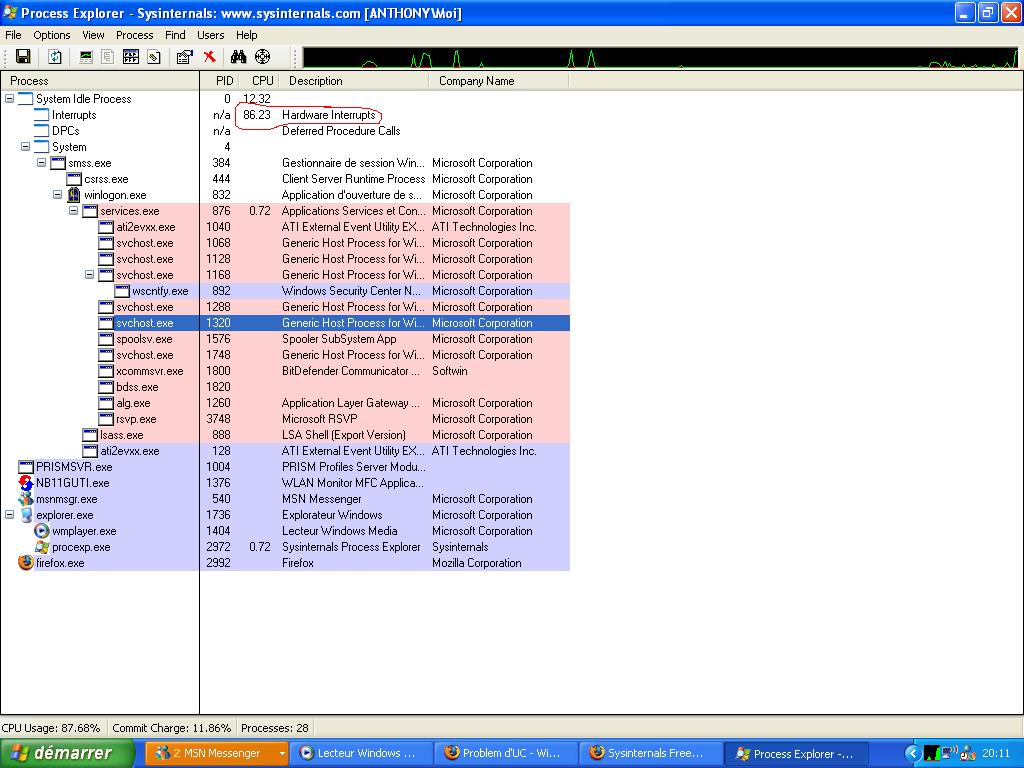This screenshot has height=768, width=1024.
Task: Open the Process menu
Action: pos(135,35)
